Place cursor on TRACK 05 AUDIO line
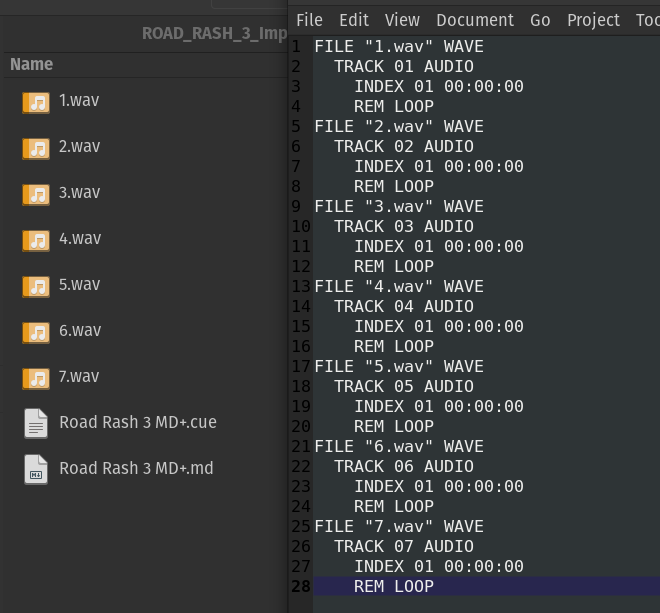 click(x=404, y=386)
